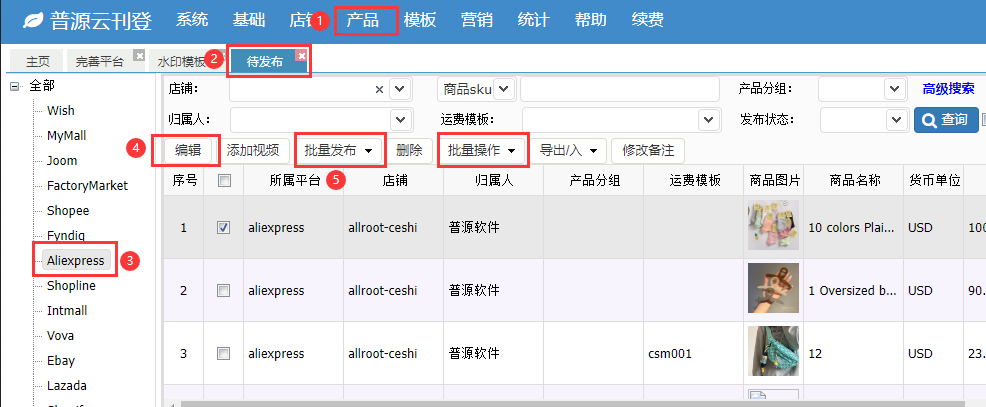Uncheck the row 1 checkbox
Image resolution: width=986 pixels, height=407 pixels.
[x=223, y=228]
